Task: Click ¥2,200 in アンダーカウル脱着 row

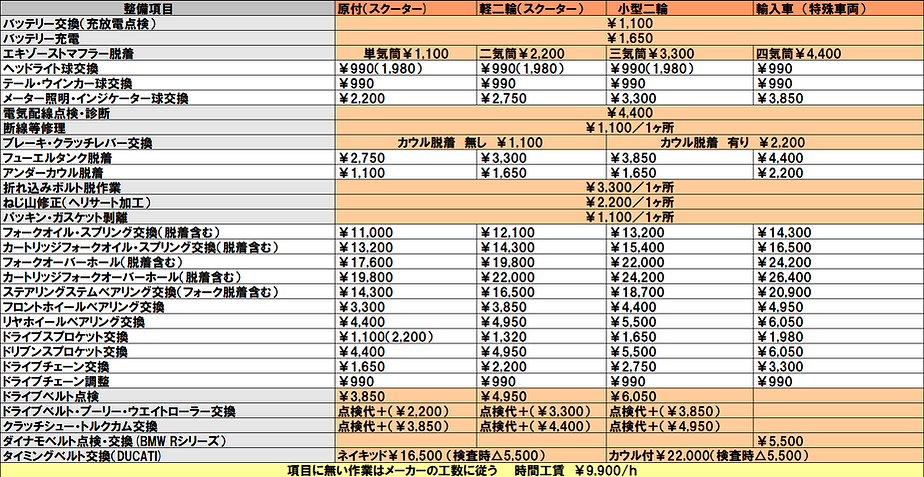Action: pyautogui.click(x=839, y=173)
